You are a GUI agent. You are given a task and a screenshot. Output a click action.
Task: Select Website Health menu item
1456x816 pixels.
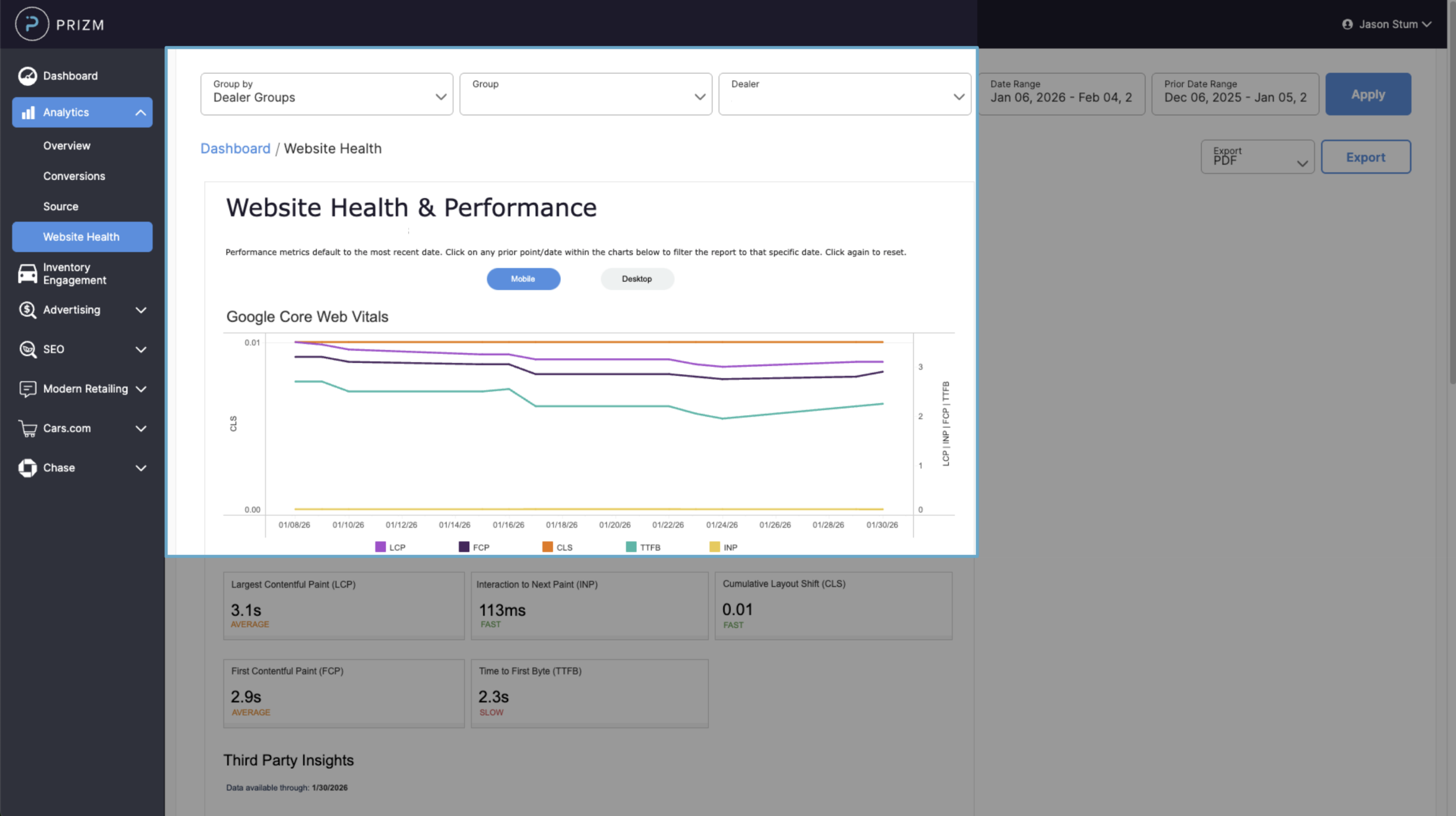82,237
